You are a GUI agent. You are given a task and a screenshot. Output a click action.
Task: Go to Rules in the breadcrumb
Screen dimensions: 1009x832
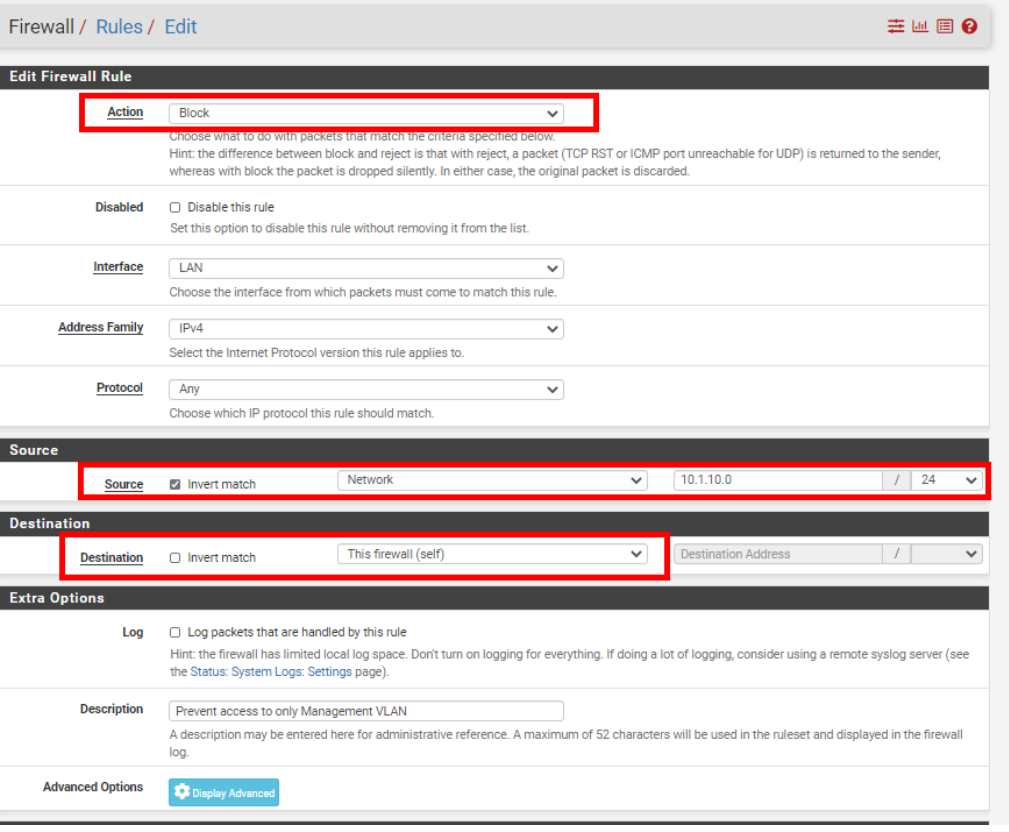pyautogui.click(x=119, y=27)
